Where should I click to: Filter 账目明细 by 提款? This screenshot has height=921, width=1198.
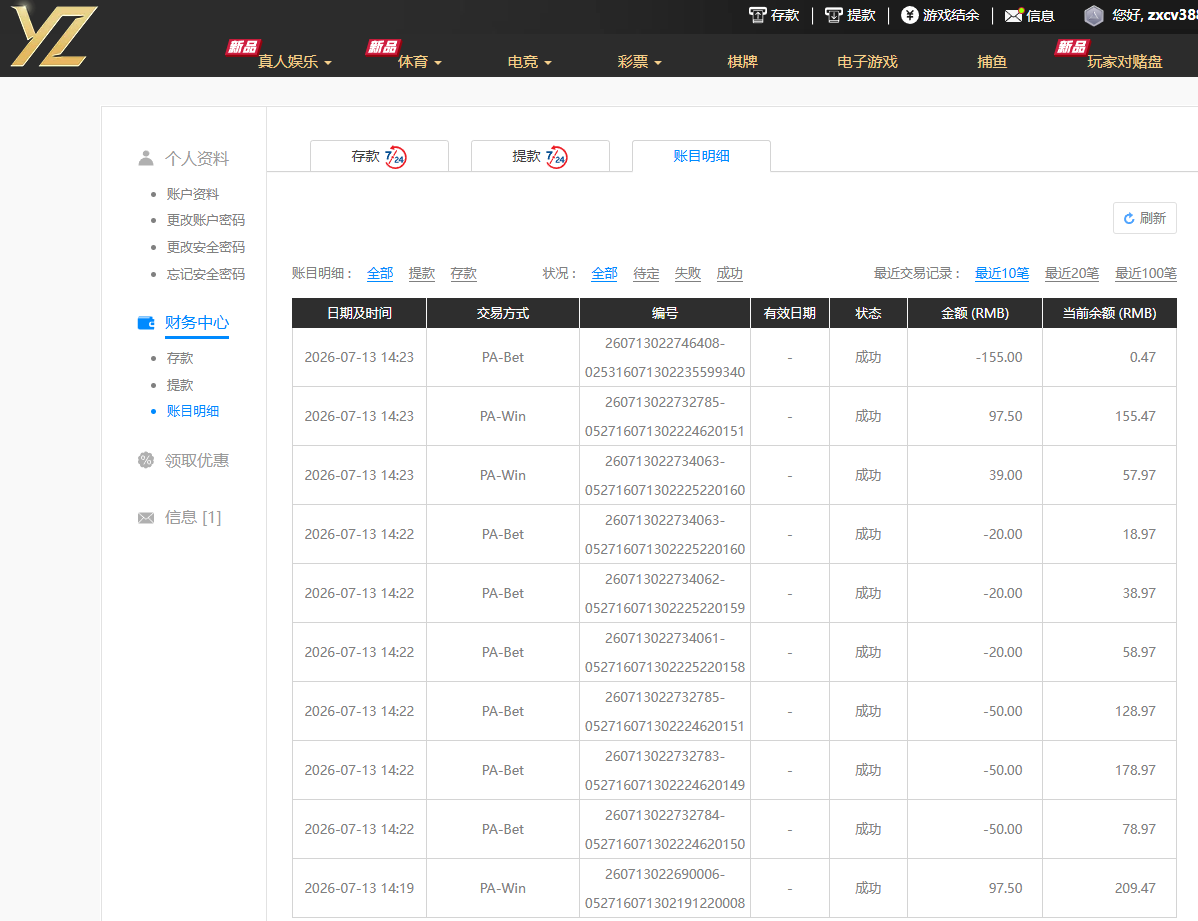pyautogui.click(x=422, y=273)
